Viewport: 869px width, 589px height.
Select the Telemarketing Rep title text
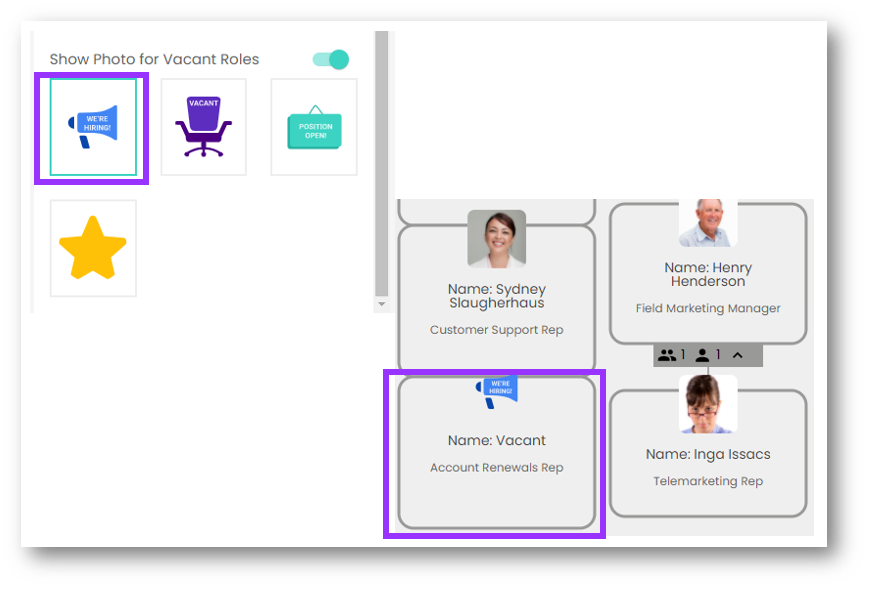click(708, 481)
